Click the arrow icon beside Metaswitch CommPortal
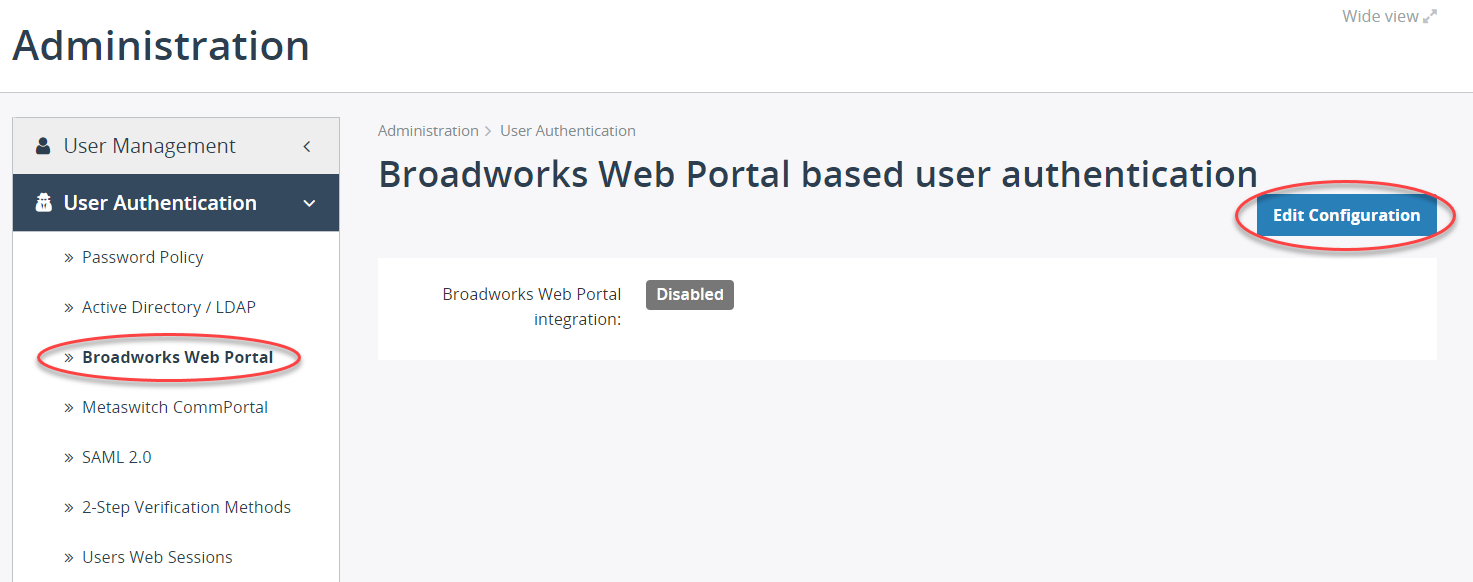The width and height of the screenshot is (1473, 582). pos(67,407)
